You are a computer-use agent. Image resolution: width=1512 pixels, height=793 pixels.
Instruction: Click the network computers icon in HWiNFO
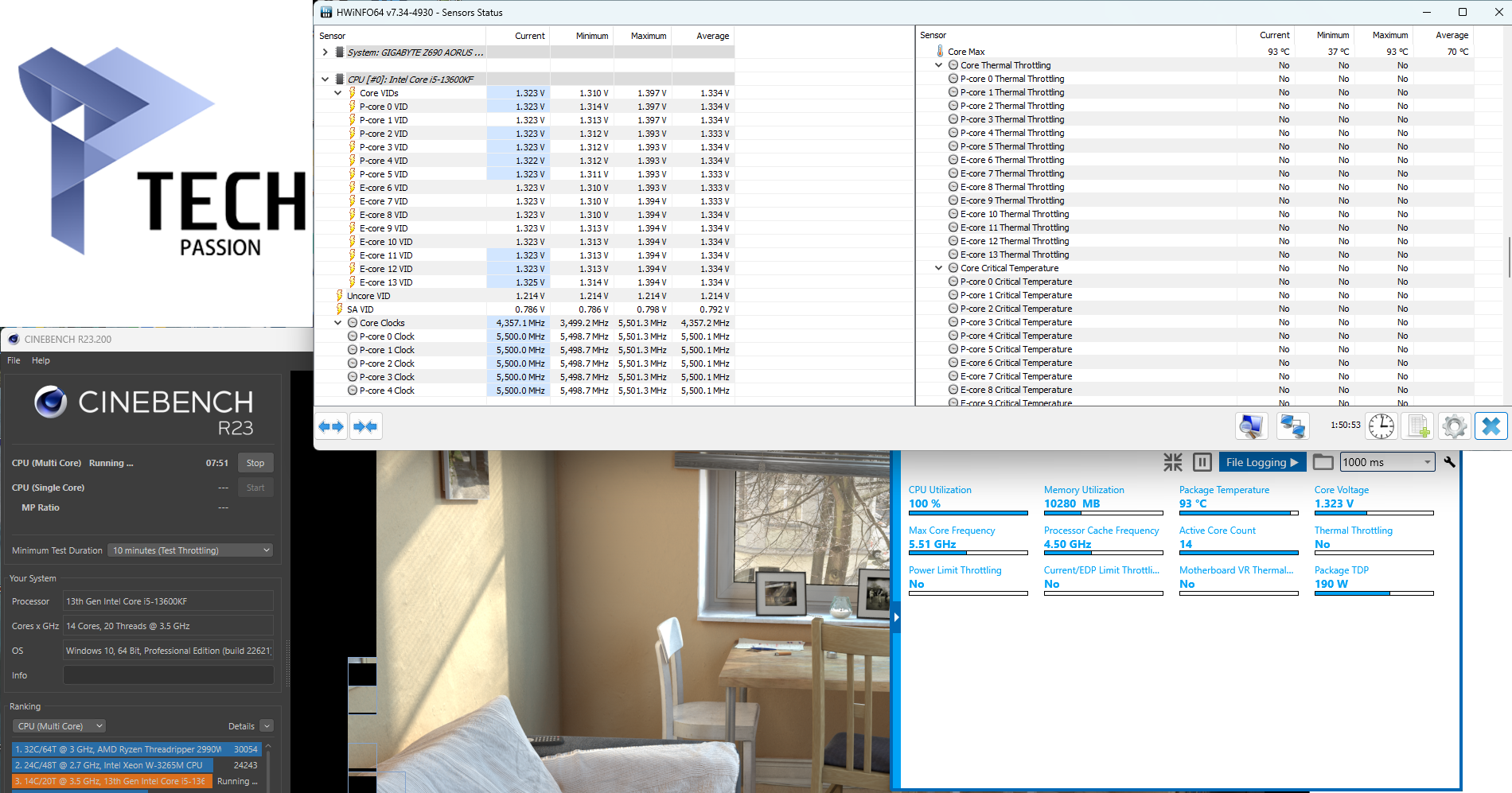click(x=1292, y=426)
